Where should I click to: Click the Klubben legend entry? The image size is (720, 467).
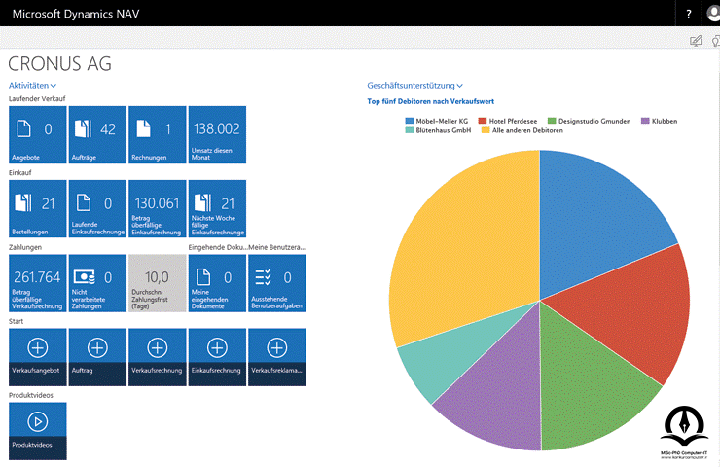(x=659, y=121)
